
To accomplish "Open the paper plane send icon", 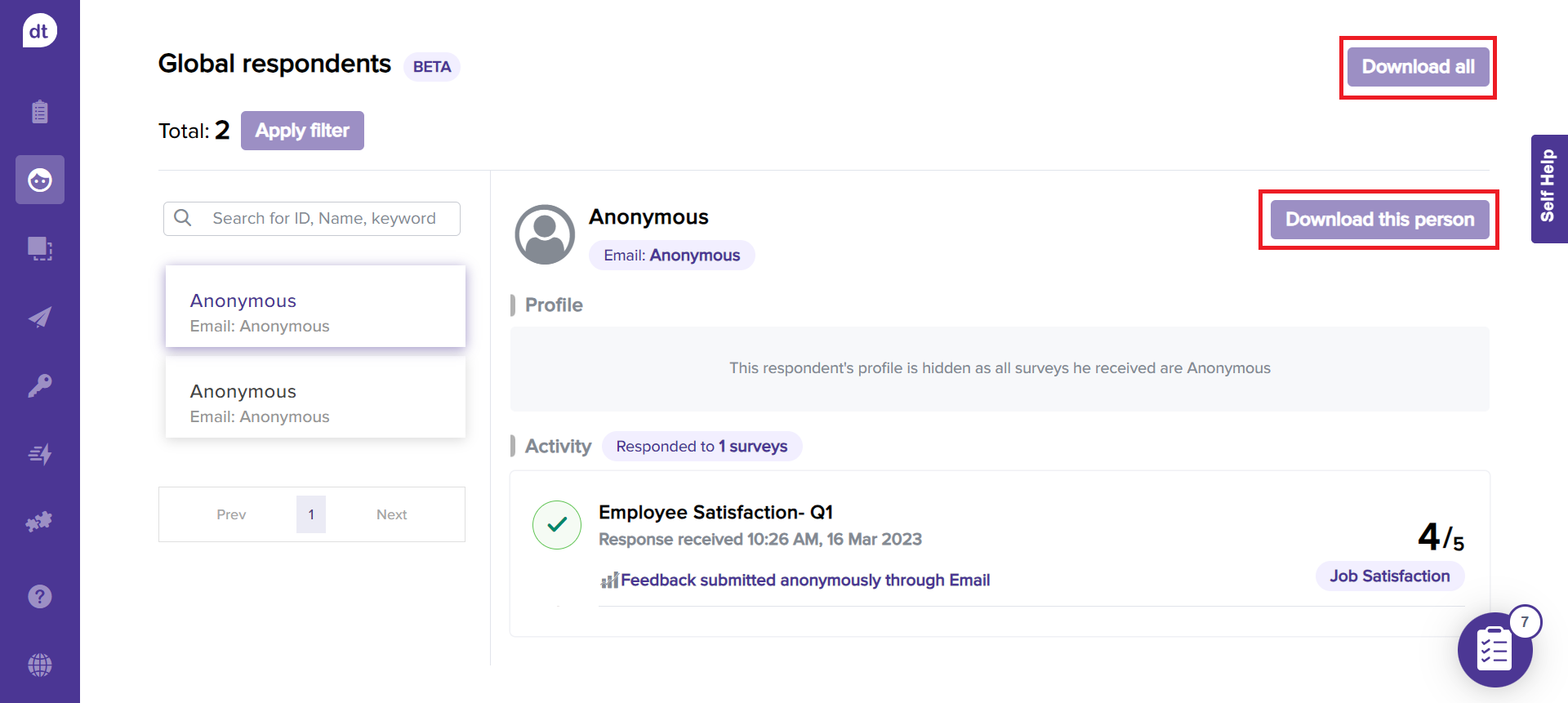I will coord(39,318).
